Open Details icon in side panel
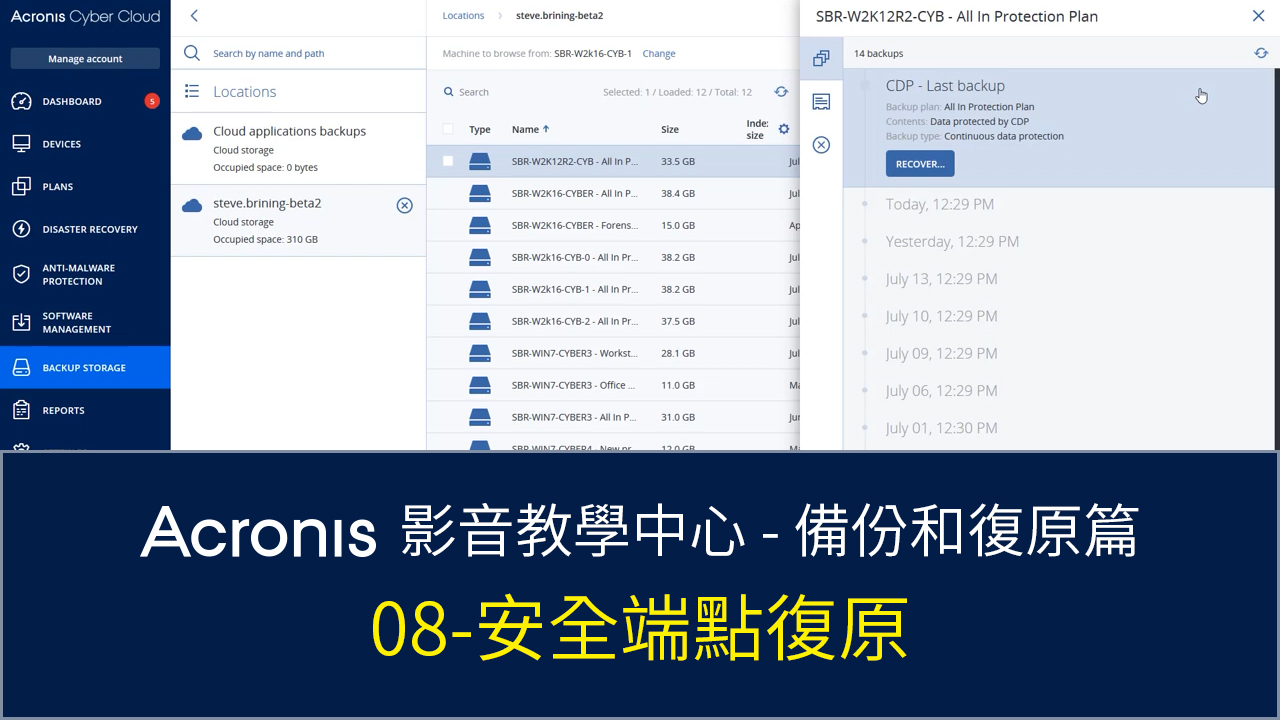Screen dimensions: 1280x720 821,102
